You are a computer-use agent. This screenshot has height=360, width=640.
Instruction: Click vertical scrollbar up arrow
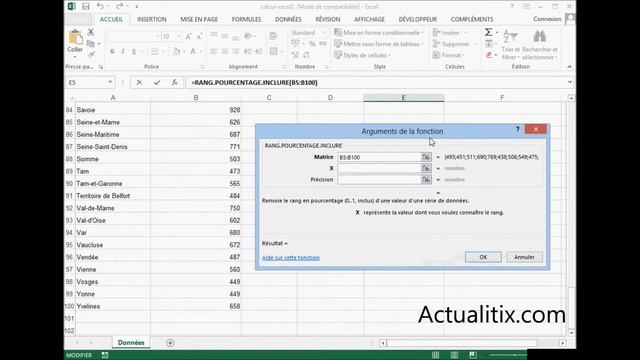click(571, 98)
